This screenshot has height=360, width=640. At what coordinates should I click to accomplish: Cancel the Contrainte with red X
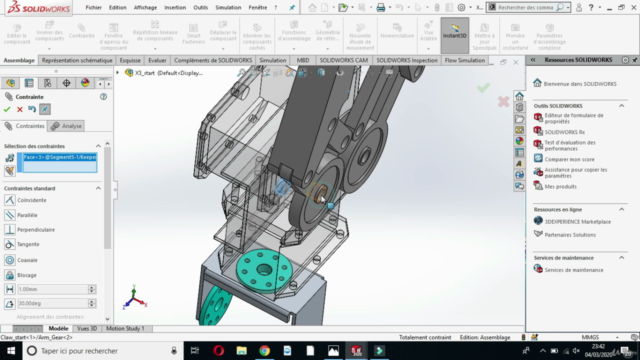[x=20, y=109]
